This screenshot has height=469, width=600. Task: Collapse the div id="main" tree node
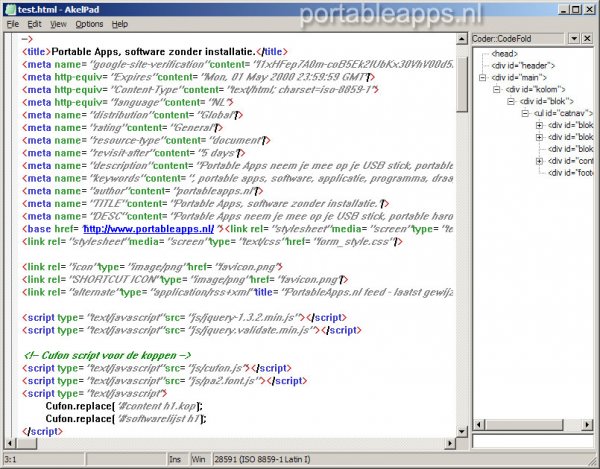tap(483, 77)
